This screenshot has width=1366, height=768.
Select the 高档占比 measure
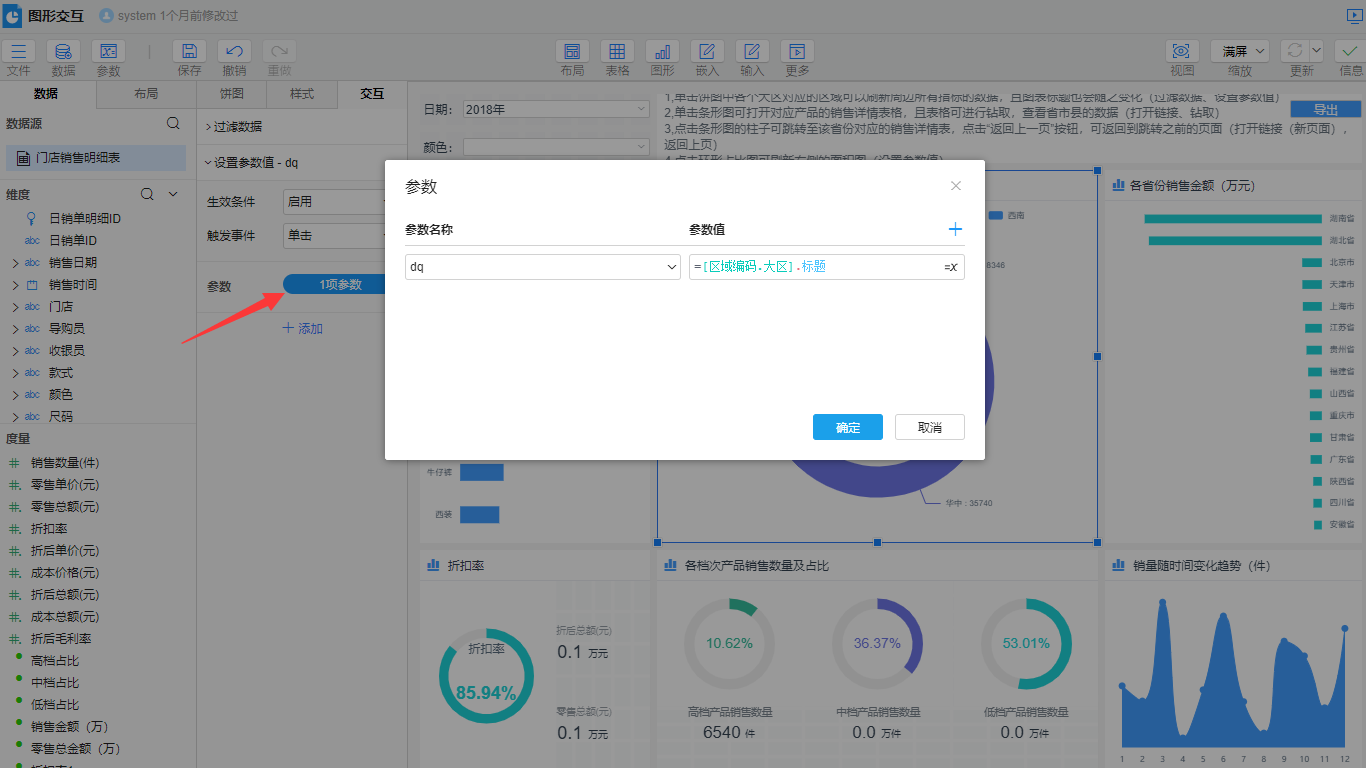[55, 661]
